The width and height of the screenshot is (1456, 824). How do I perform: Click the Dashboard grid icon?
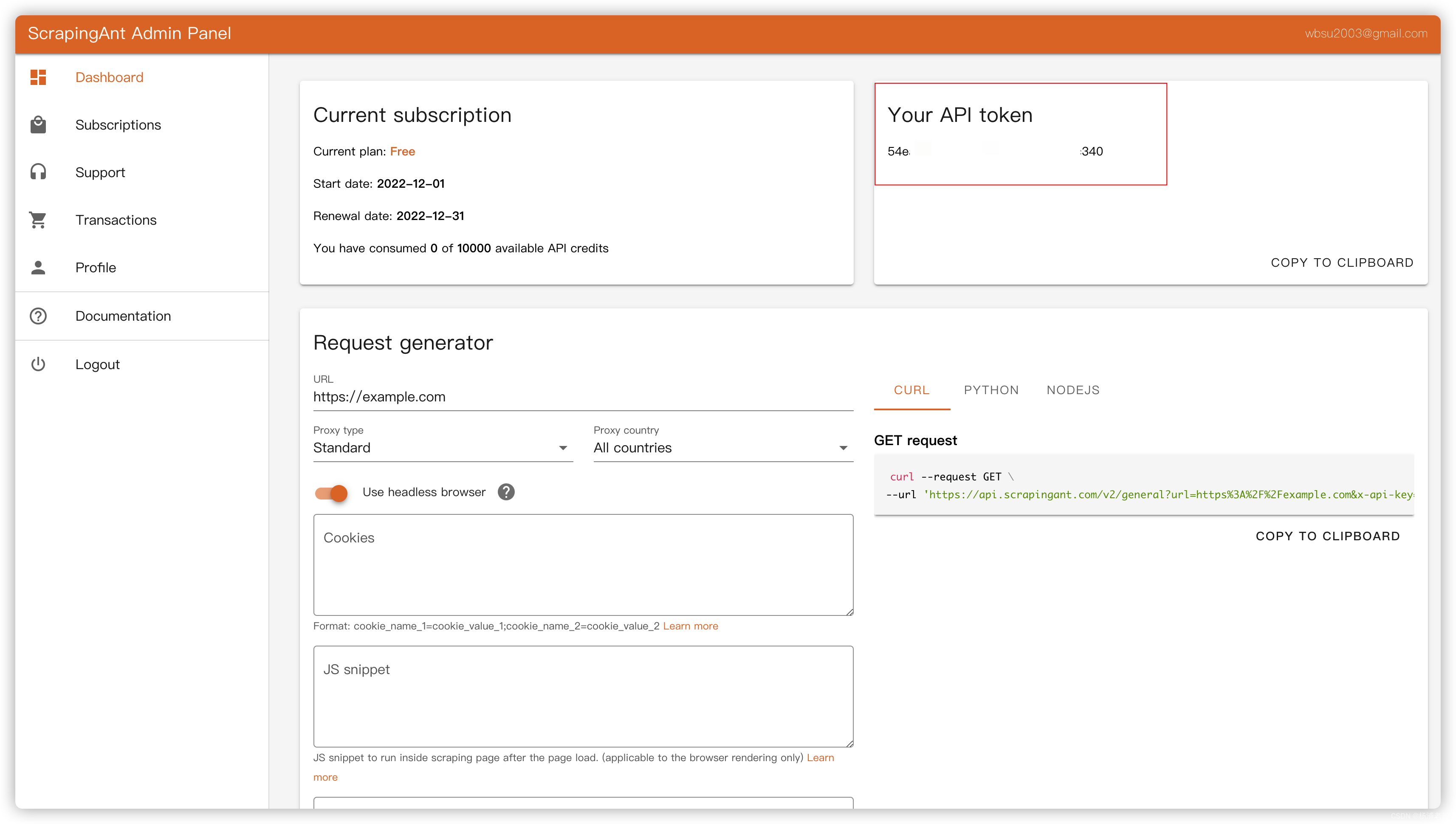(x=38, y=78)
